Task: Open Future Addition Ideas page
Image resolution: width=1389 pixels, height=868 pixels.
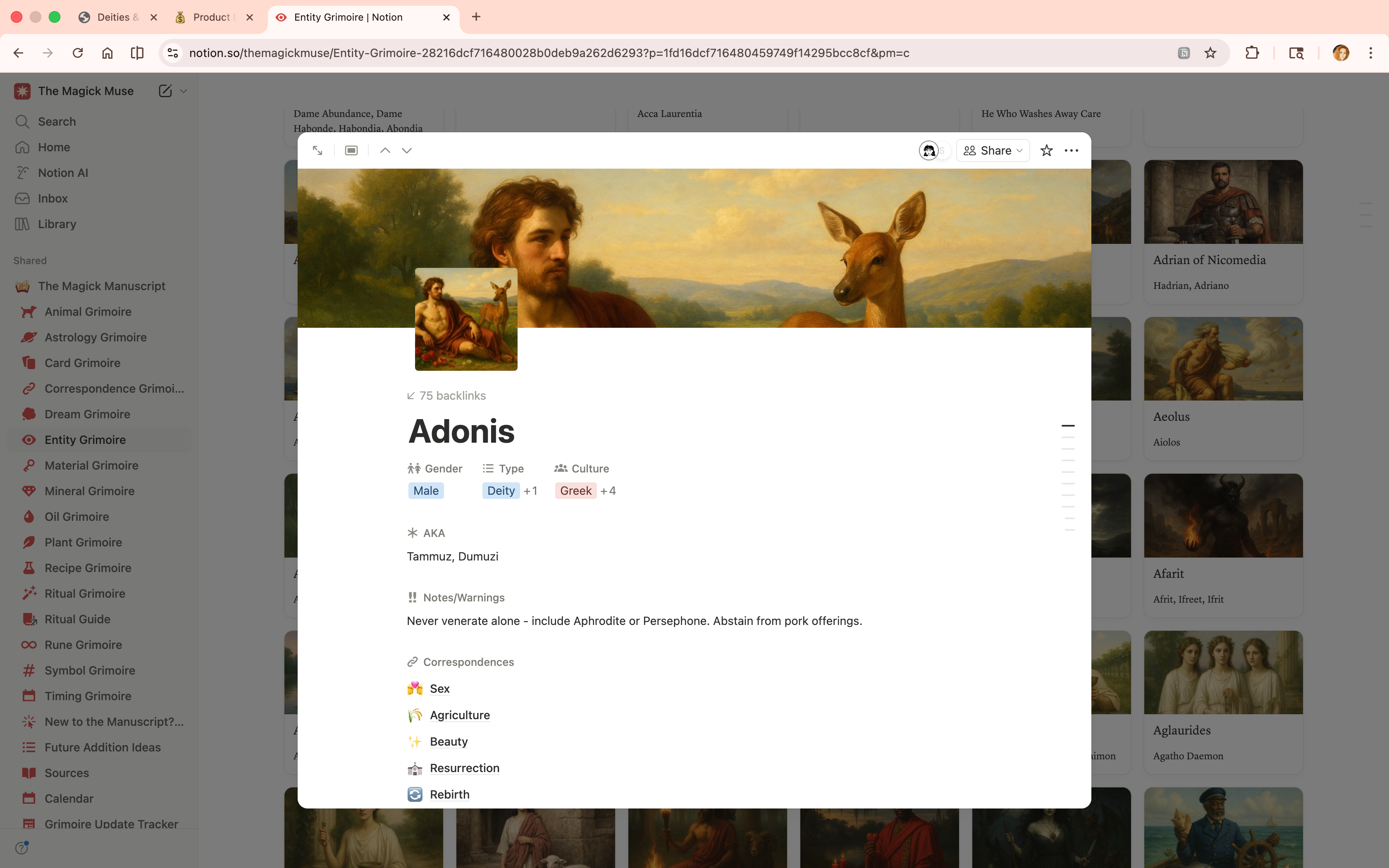Action: point(100,747)
